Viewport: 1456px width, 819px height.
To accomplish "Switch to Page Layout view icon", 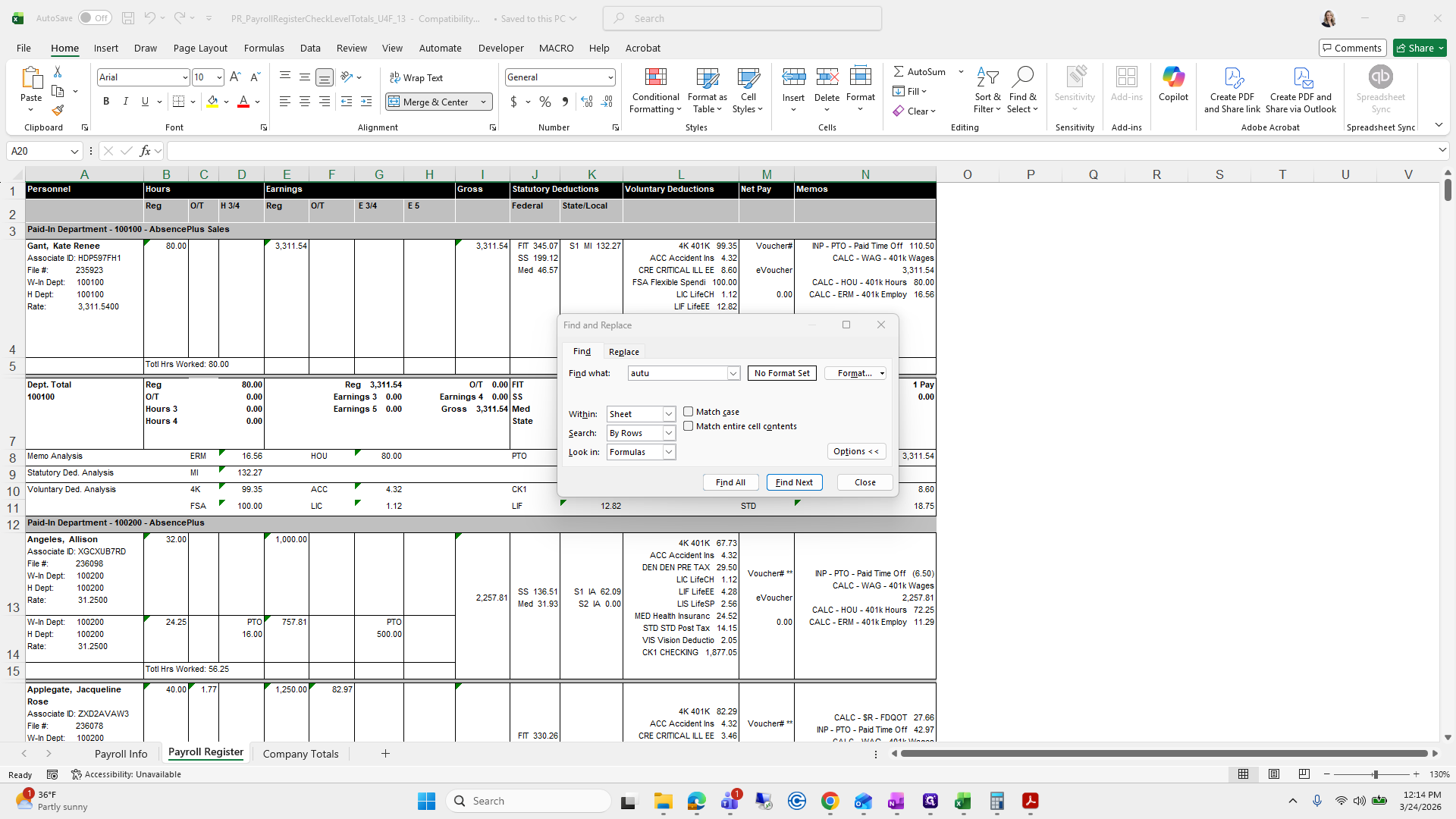I will 1274,774.
